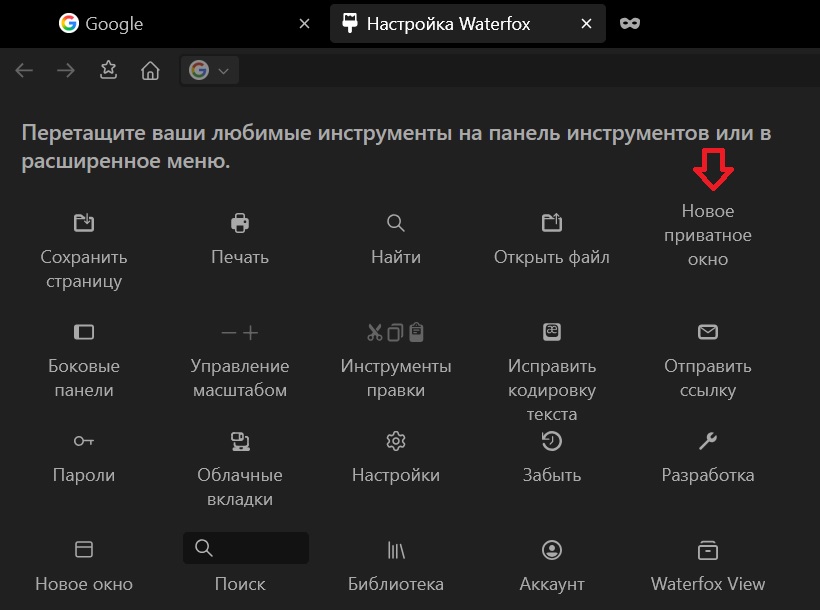Close the Настройка Waterfox tab
Viewport: 820px width, 610px height.
click(x=587, y=24)
